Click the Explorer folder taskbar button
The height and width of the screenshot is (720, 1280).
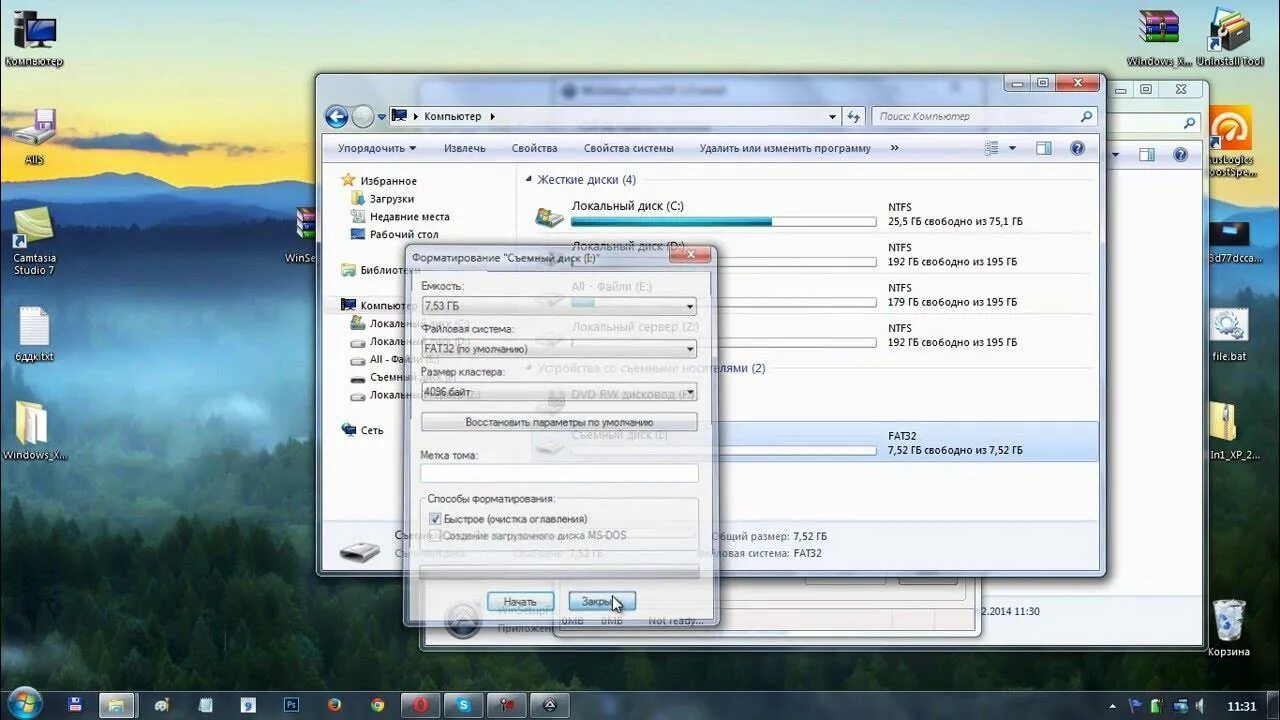tap(115, 704)
